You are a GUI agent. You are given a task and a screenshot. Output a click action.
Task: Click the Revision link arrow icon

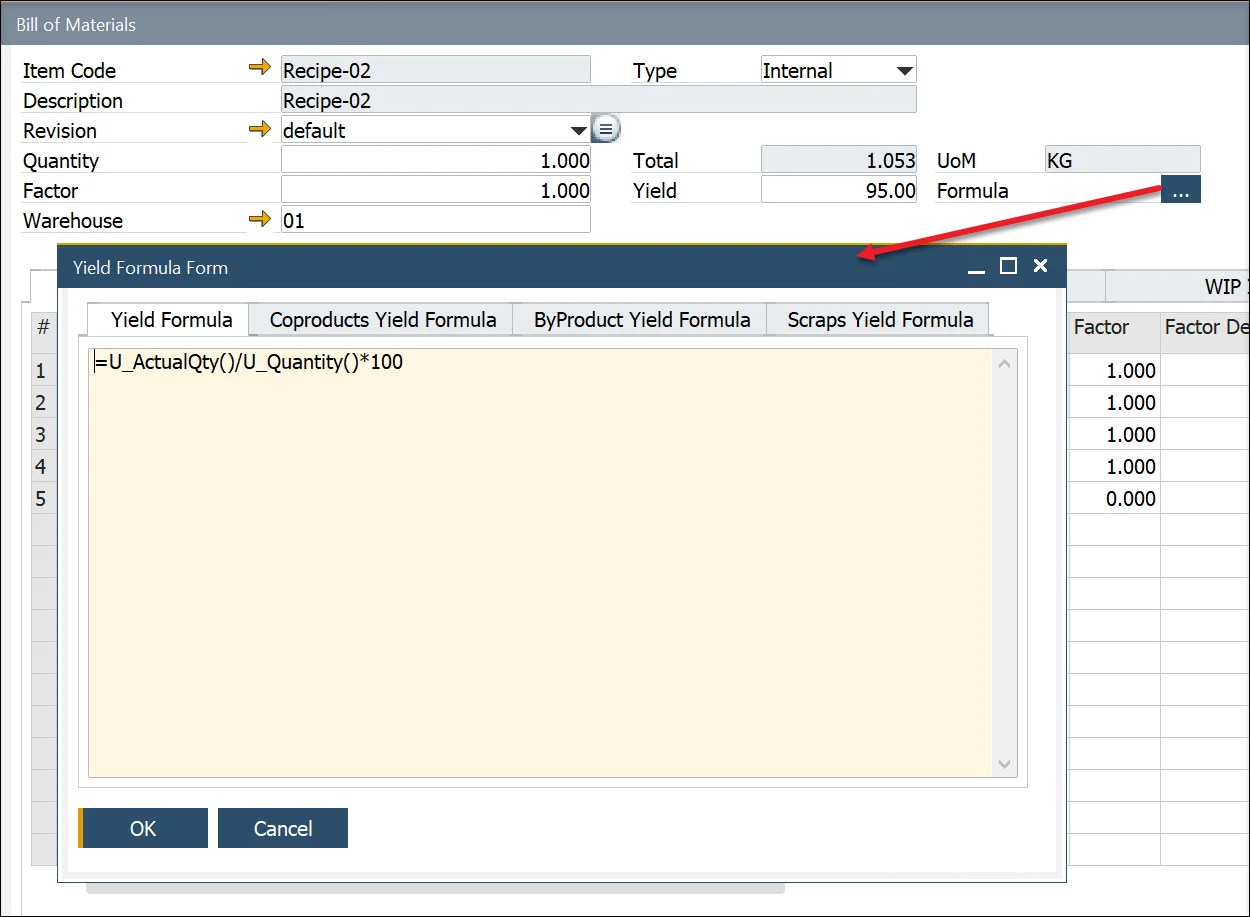pyautogui.click(x=260, y=129)
